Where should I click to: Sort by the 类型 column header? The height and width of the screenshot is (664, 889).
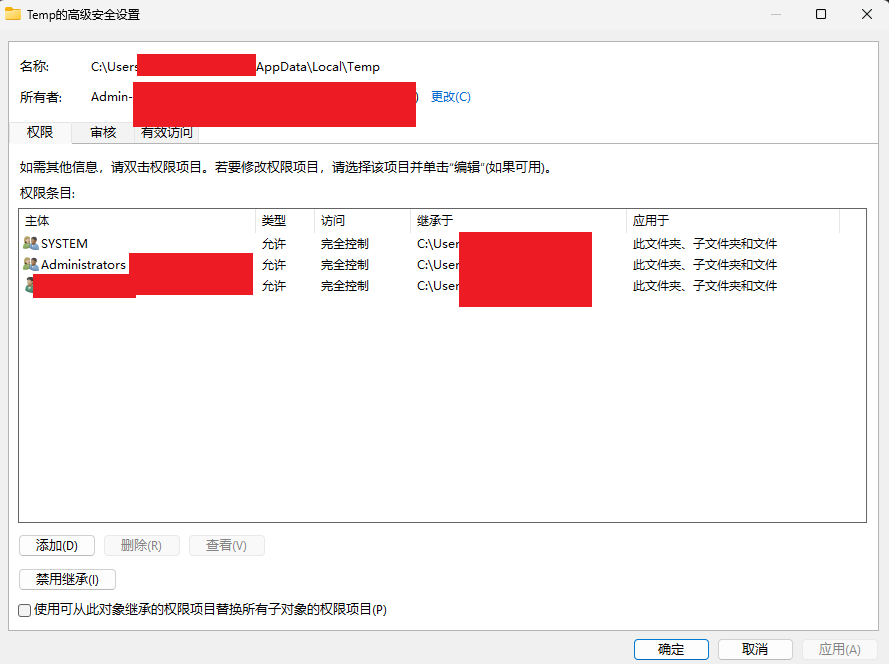(x=285, y=221)
